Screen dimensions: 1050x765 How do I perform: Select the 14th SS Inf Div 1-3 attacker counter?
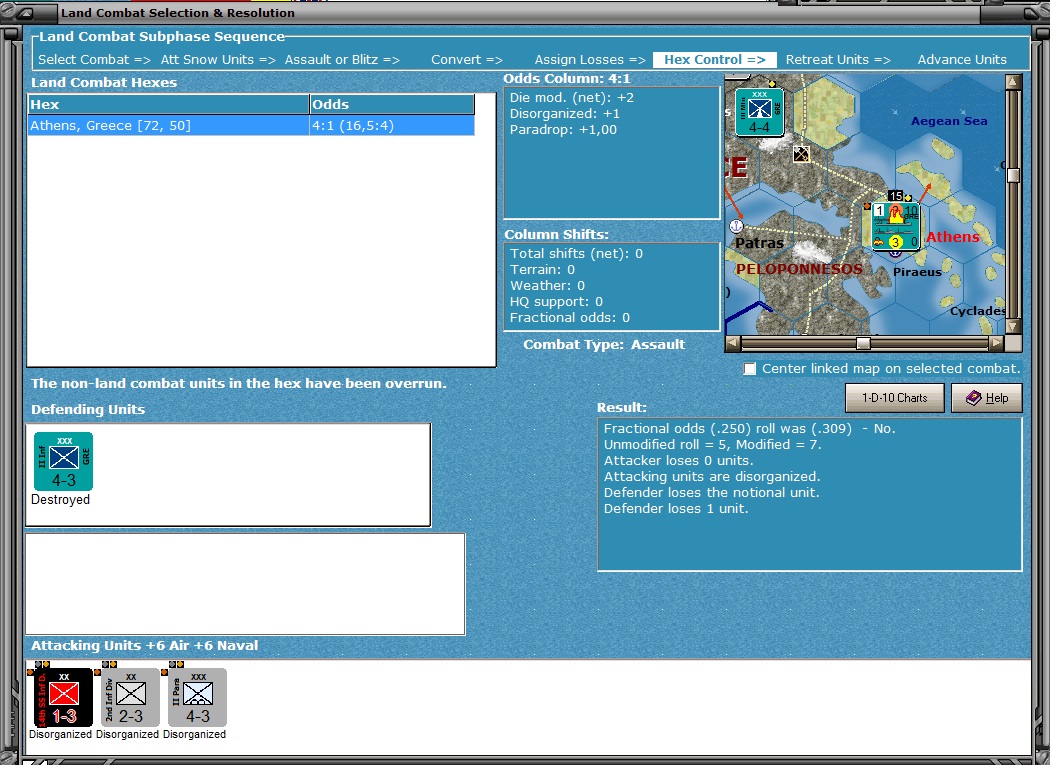click(x=64, y=697)
